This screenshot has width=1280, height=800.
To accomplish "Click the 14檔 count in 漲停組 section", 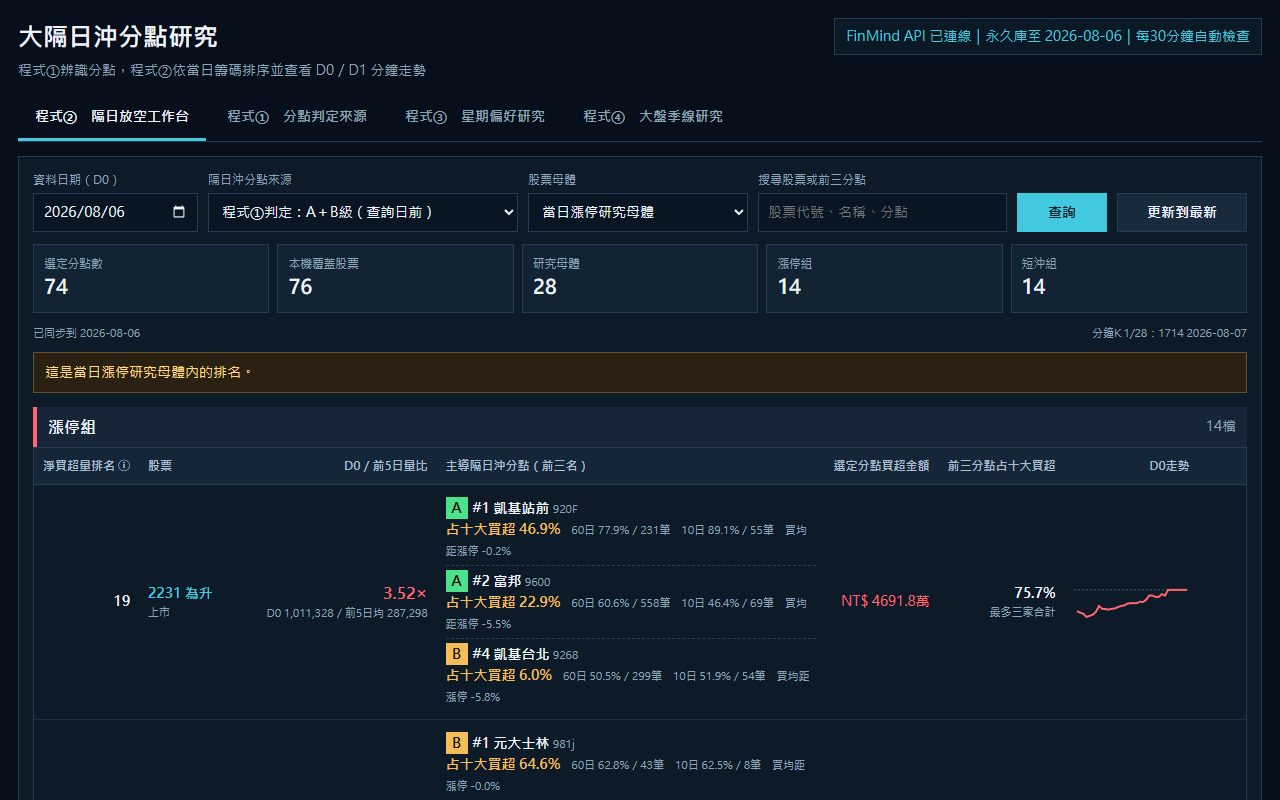I will coord(1220,426).
